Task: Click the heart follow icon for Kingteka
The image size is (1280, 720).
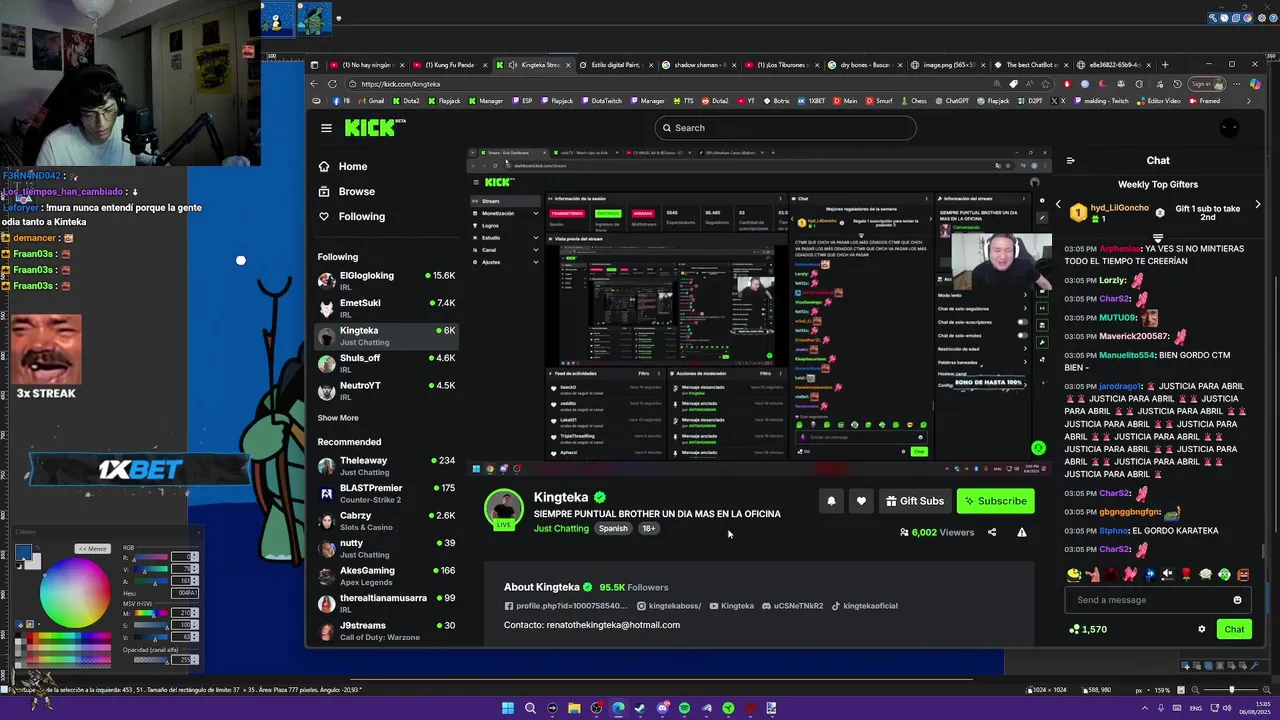Action: tap(861, 501)
